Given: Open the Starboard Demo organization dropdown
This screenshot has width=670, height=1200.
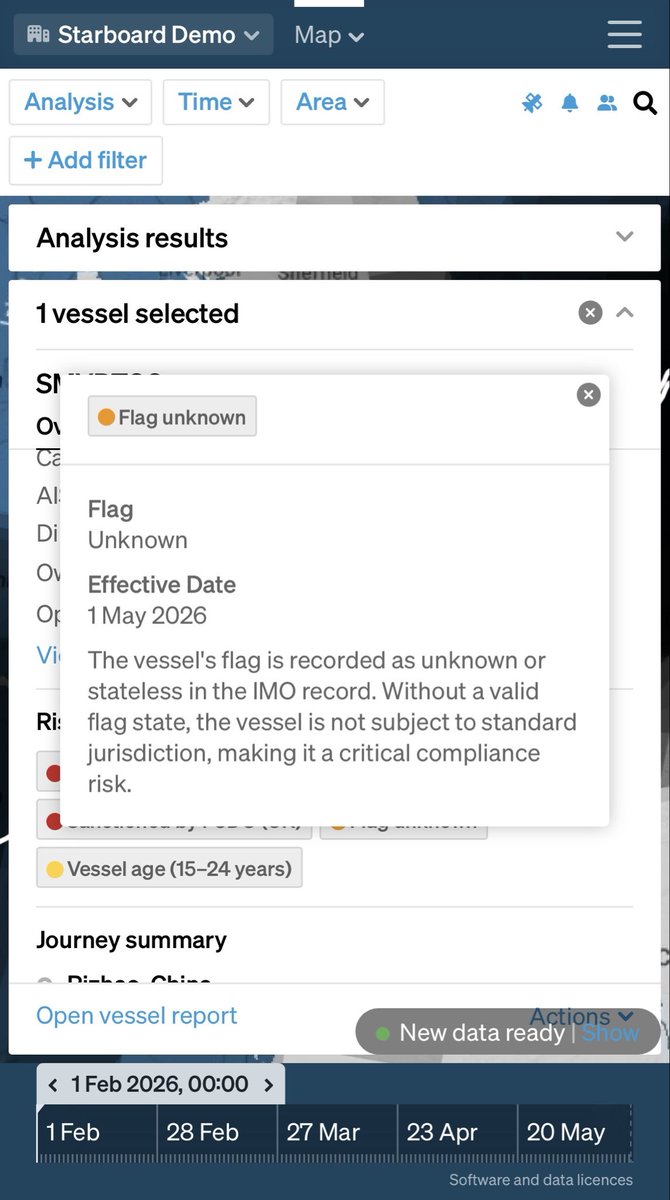Looking at the screenshot, I should coord(143,35).
